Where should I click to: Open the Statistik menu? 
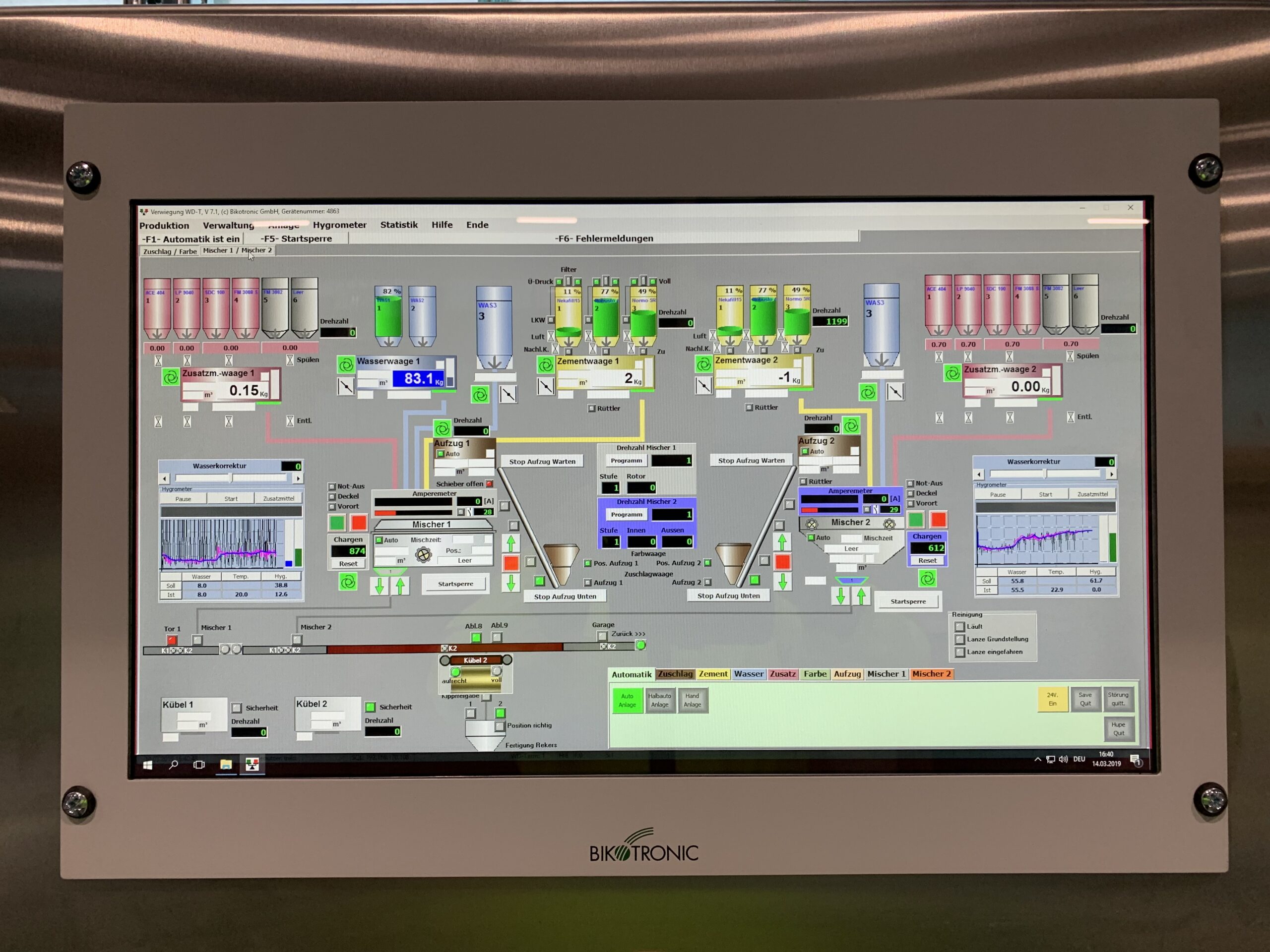coord(399,225)
